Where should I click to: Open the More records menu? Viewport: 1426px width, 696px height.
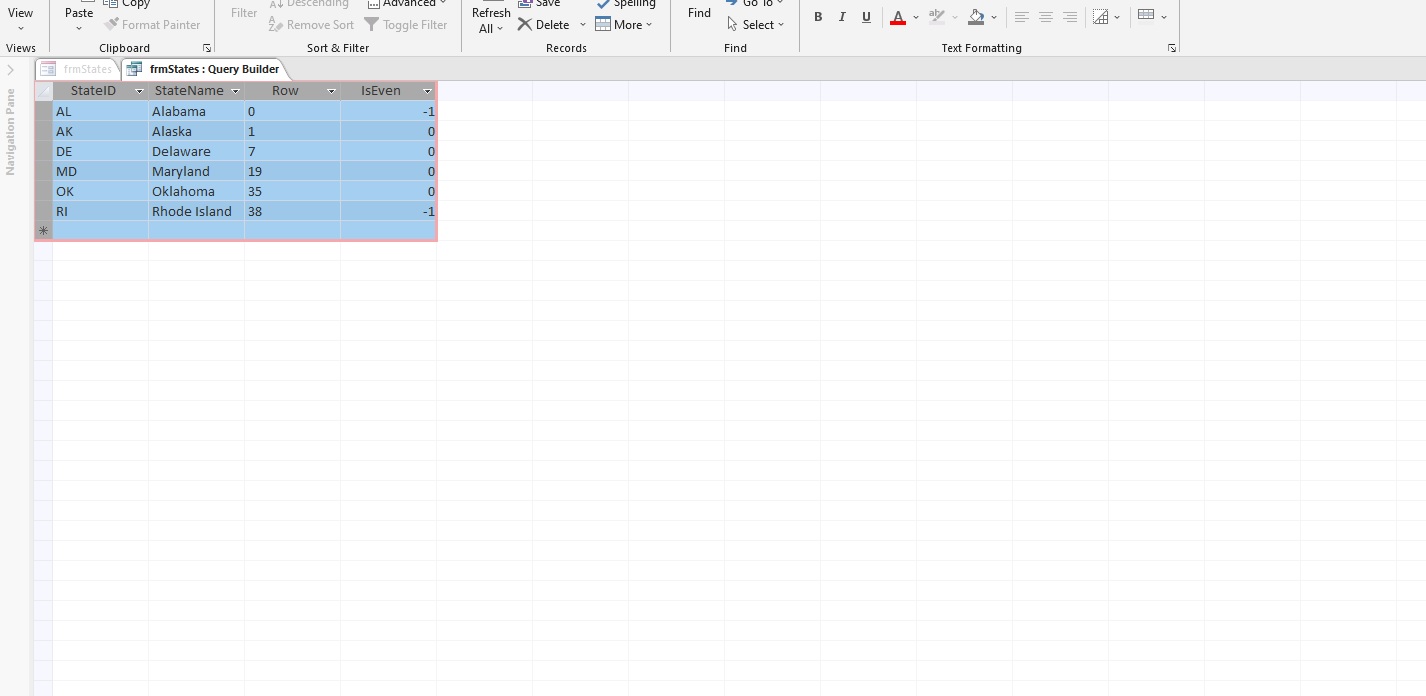(x=624, y=25)
